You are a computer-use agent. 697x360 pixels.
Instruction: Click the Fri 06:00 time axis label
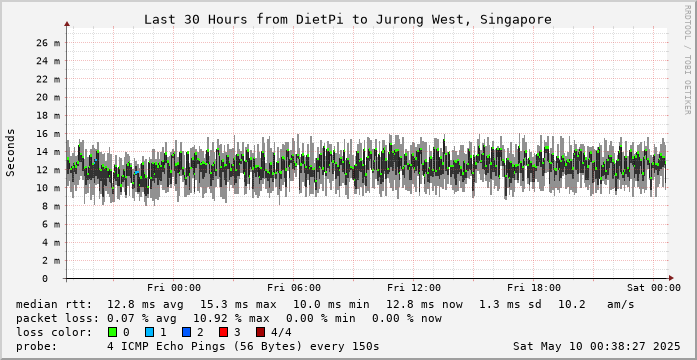pos(294,288)
